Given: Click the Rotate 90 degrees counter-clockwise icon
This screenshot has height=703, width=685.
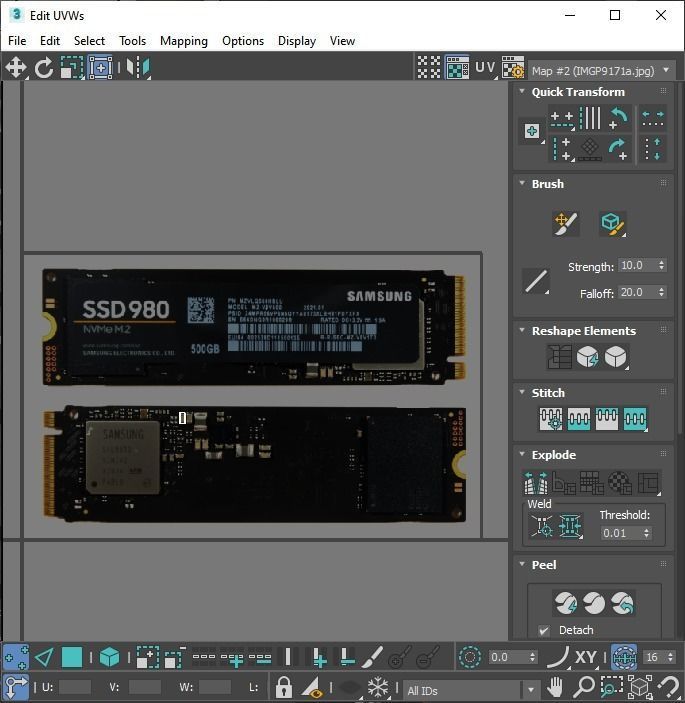Looking at the screenshot, I should (619, 118).
